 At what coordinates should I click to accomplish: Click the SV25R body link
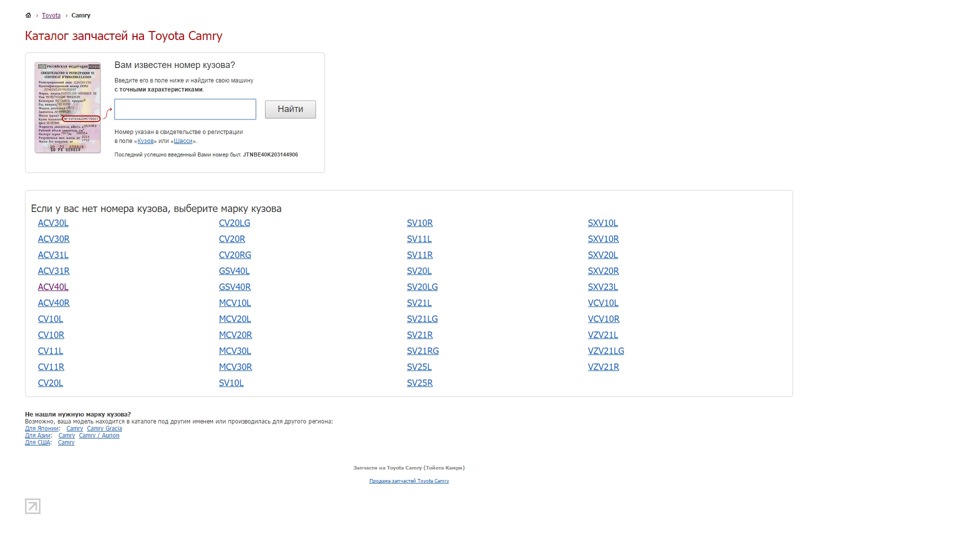click(x=420, y=383)
